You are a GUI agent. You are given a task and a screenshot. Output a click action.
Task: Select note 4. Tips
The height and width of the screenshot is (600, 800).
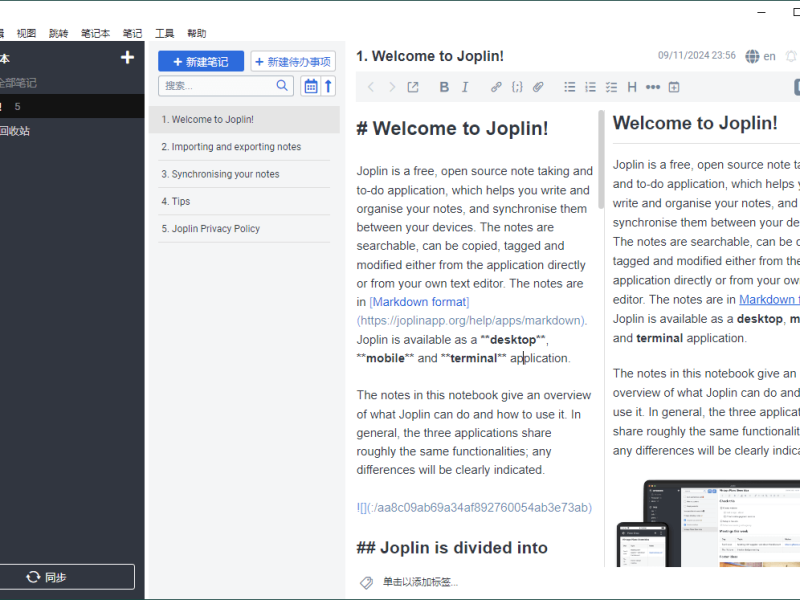(244, 202)
